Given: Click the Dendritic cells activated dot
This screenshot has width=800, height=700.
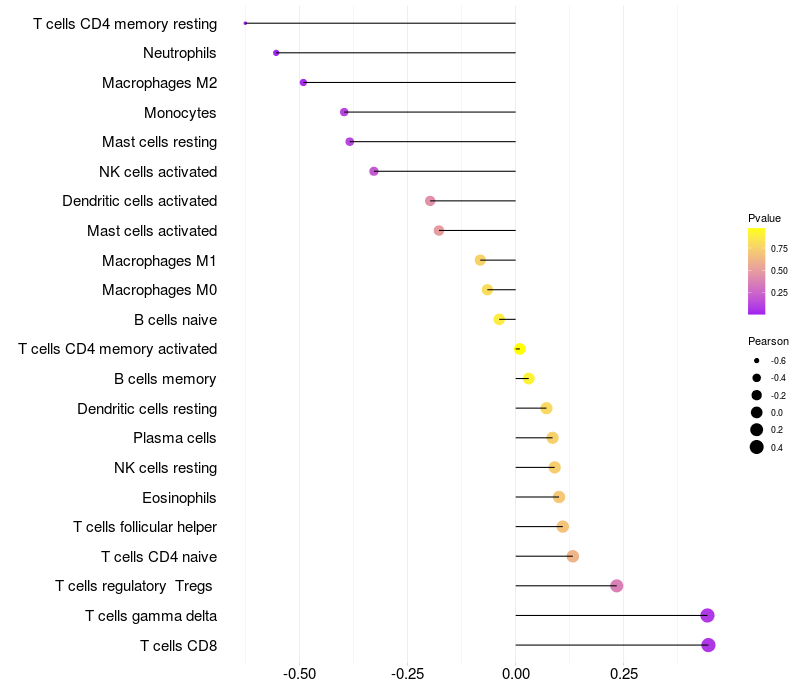Looking at the screenshot, I should (430, 201).
